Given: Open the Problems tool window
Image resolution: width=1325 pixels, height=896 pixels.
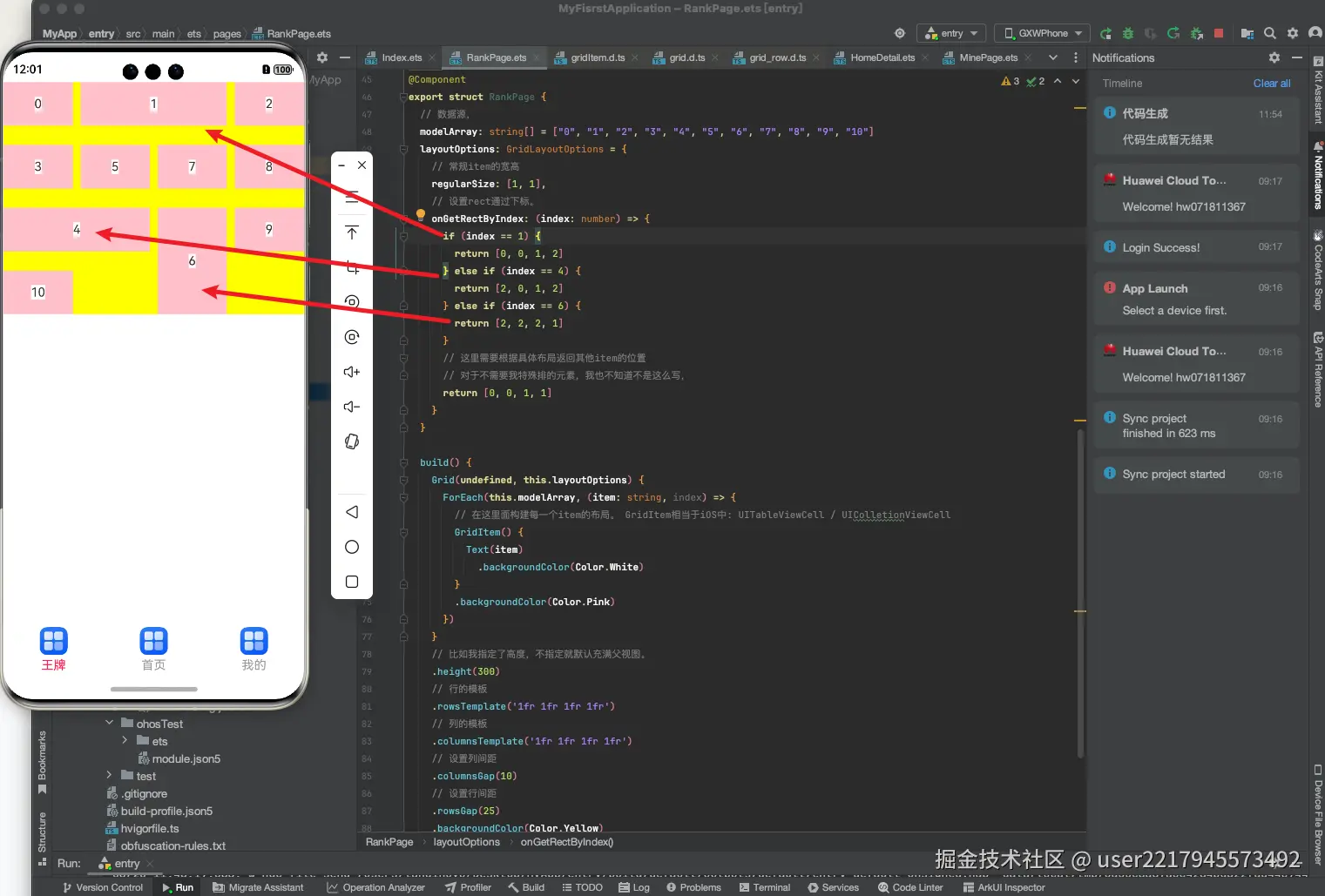Looking at the screenshot, I should [693, 887].
